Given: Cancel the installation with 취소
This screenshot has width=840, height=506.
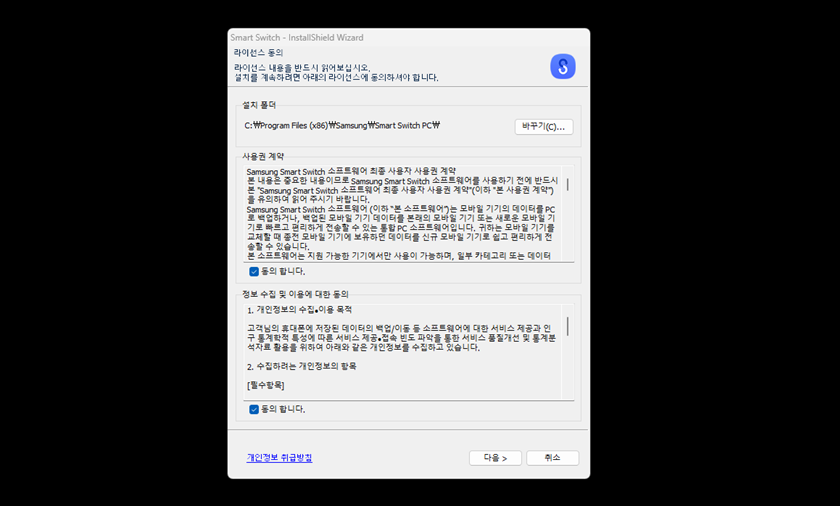Looking at the screenshot, I should (552, 458).
